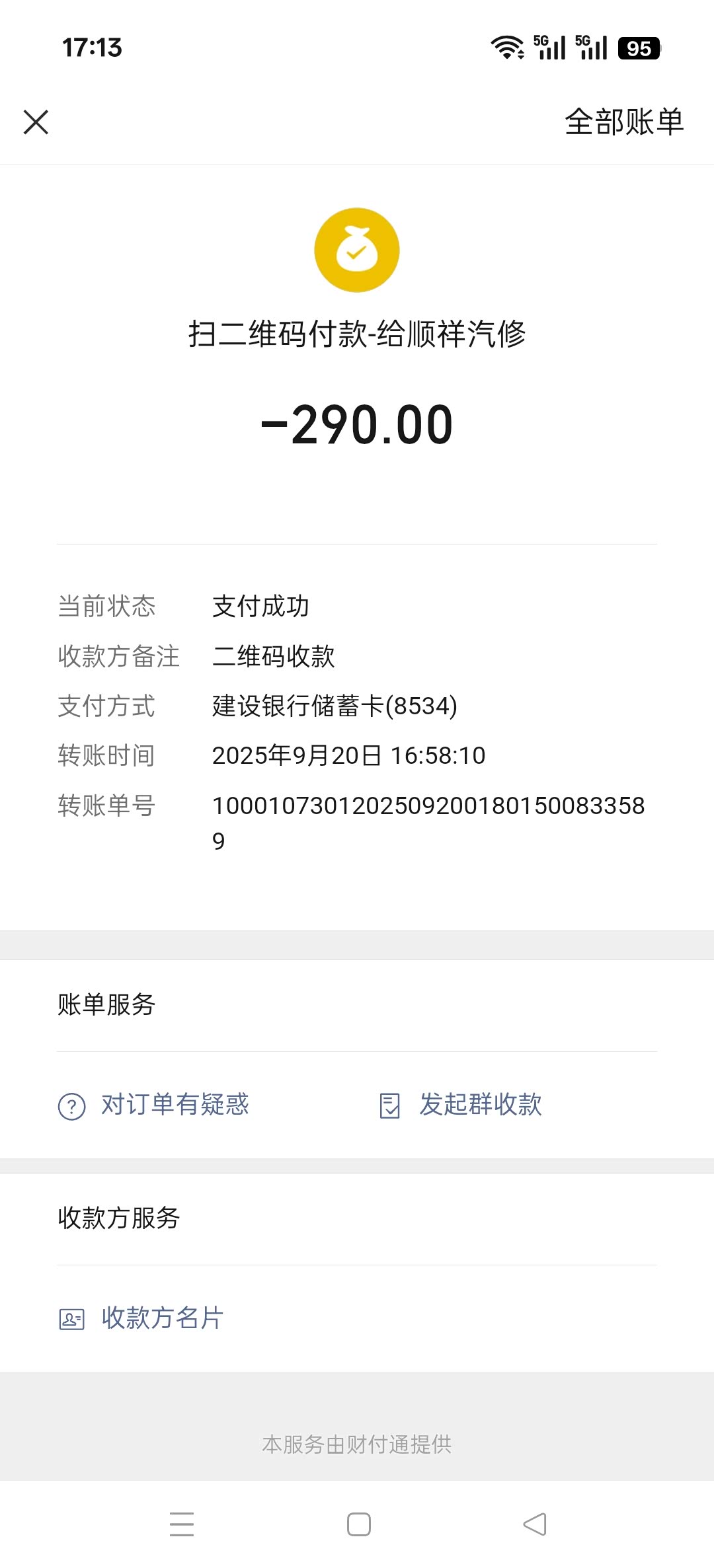
Task: Open 对订单有疑惑 help link
Action: [x=175, y=1105]
